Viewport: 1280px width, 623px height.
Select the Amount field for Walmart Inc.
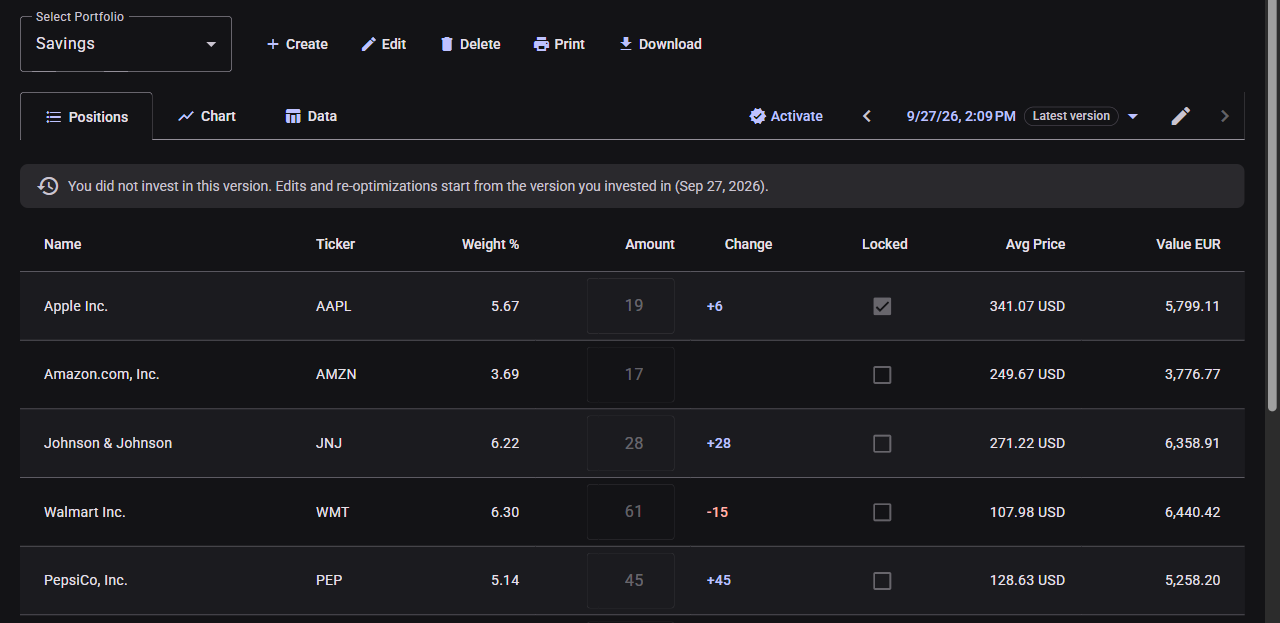(x=631, y=512)
